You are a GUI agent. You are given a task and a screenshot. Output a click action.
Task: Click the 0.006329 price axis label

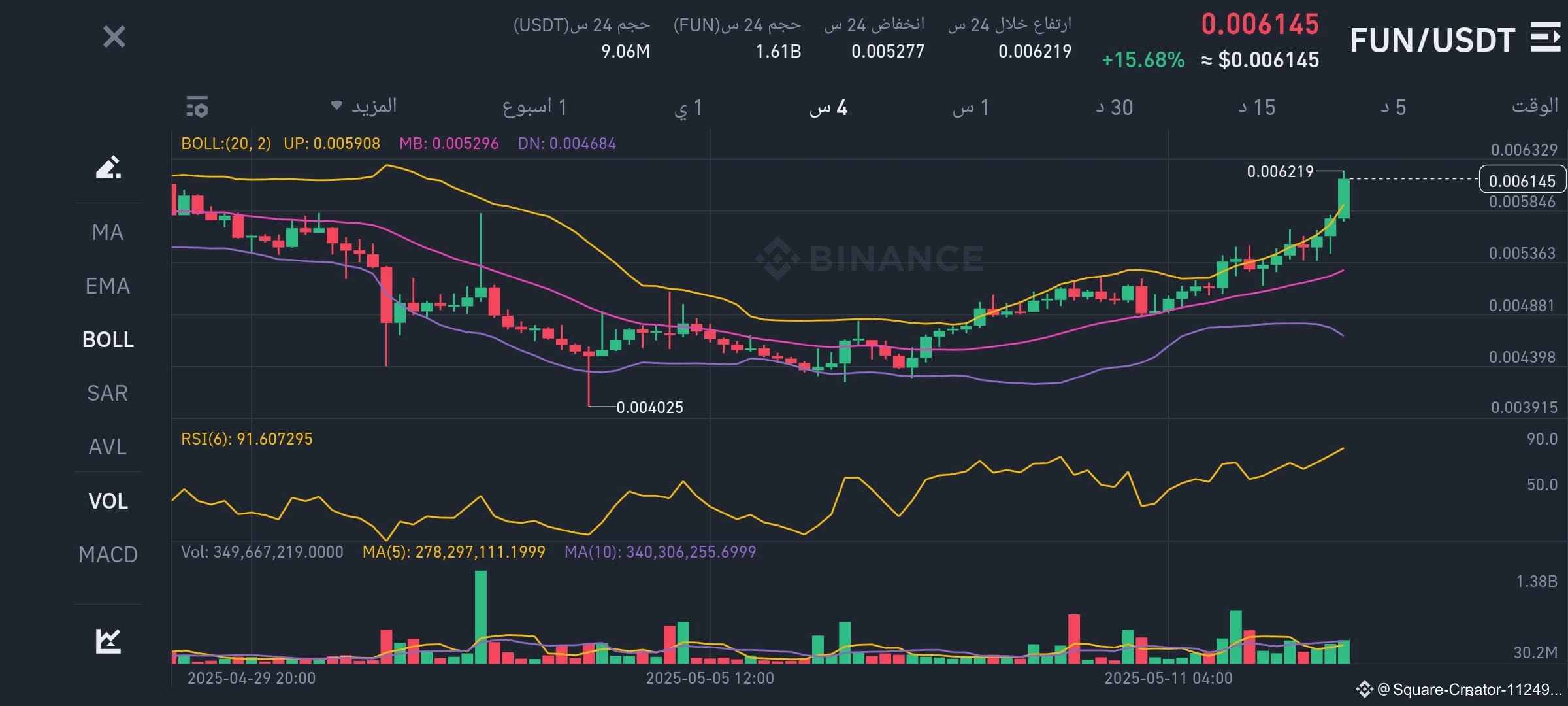(1524, 150)
